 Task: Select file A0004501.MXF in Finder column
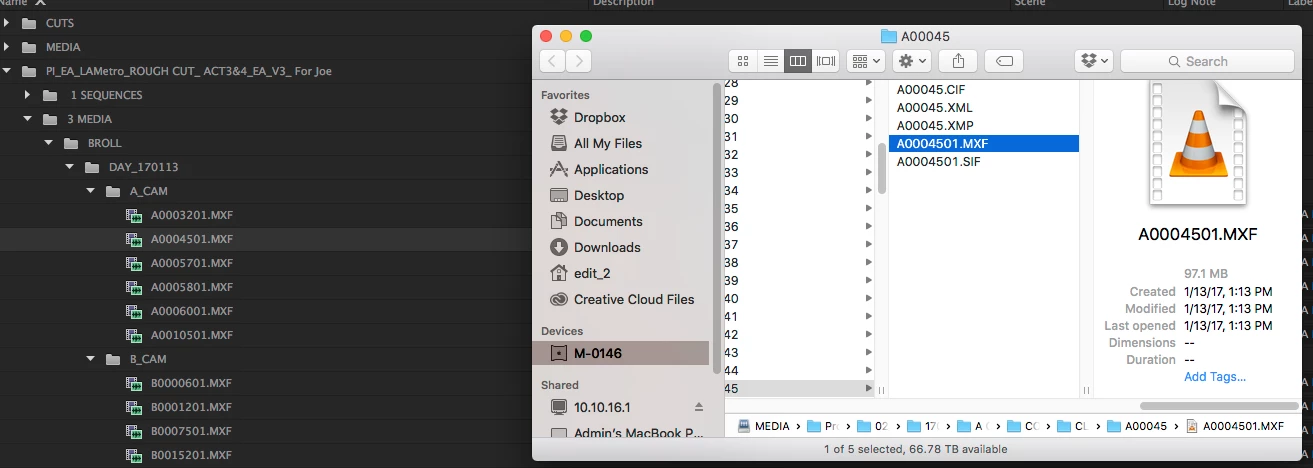pos(984,143)
